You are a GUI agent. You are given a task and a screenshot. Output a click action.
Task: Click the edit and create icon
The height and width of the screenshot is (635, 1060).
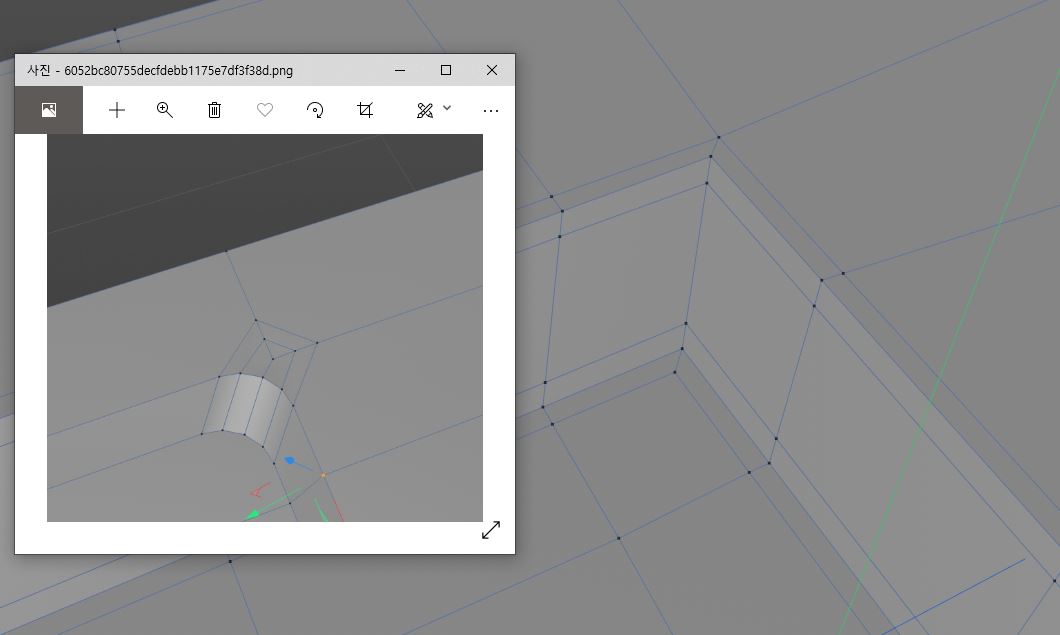tap(425, 110)
